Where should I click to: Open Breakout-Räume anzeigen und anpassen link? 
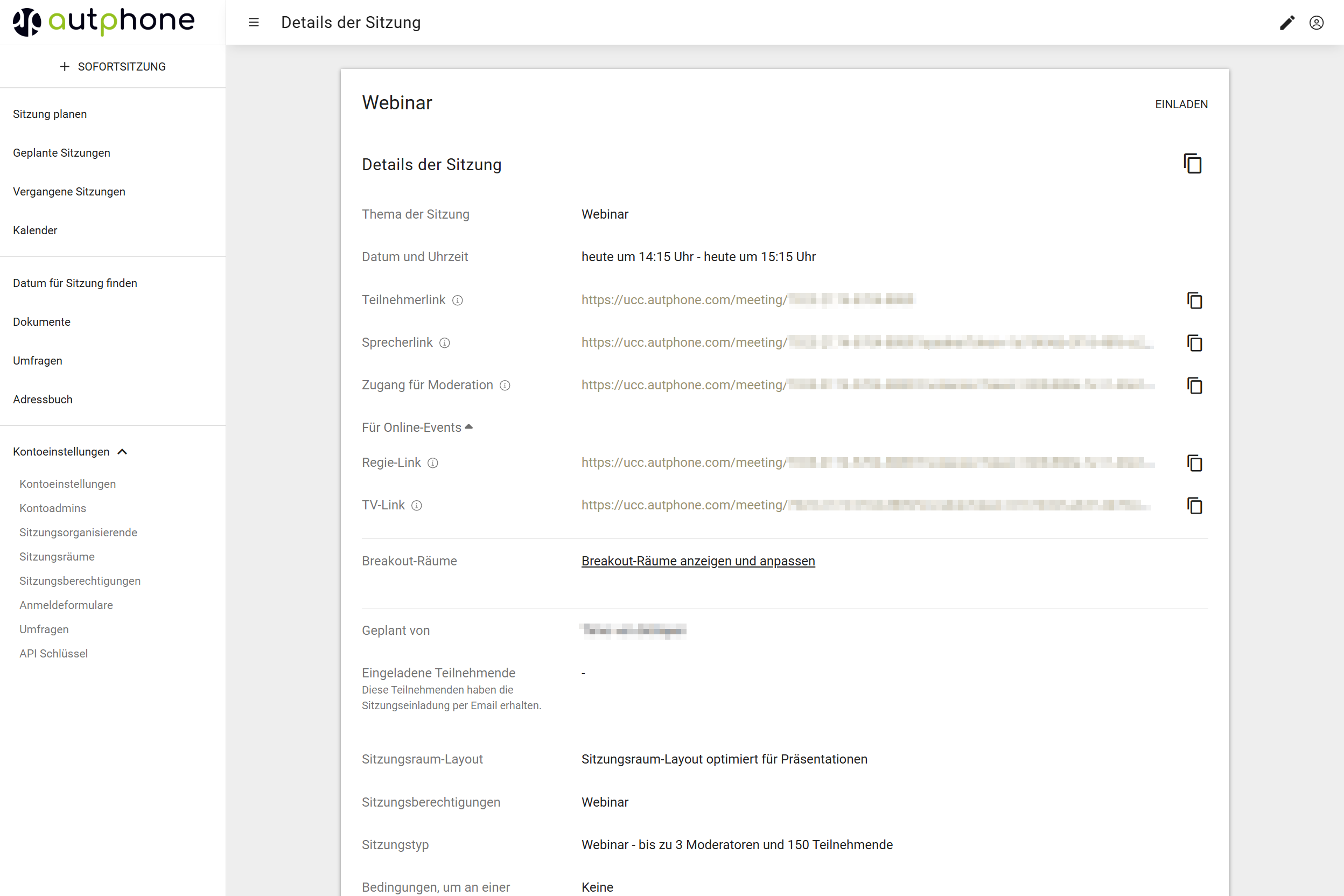[x=698, y=561]
